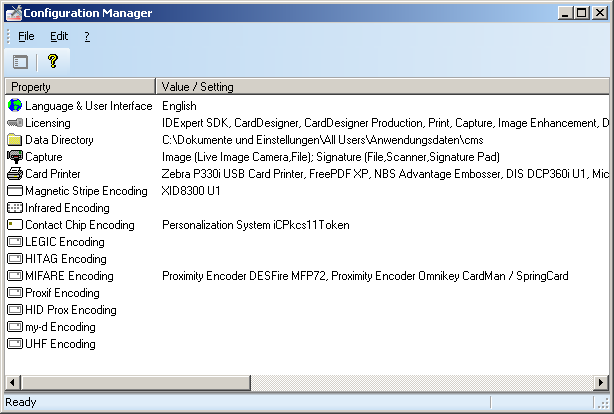This screenshot has height=414, width=614.
Task: Select the LEGIC Encoding entry
Action: pyautogui.click(x=64, y=242)
